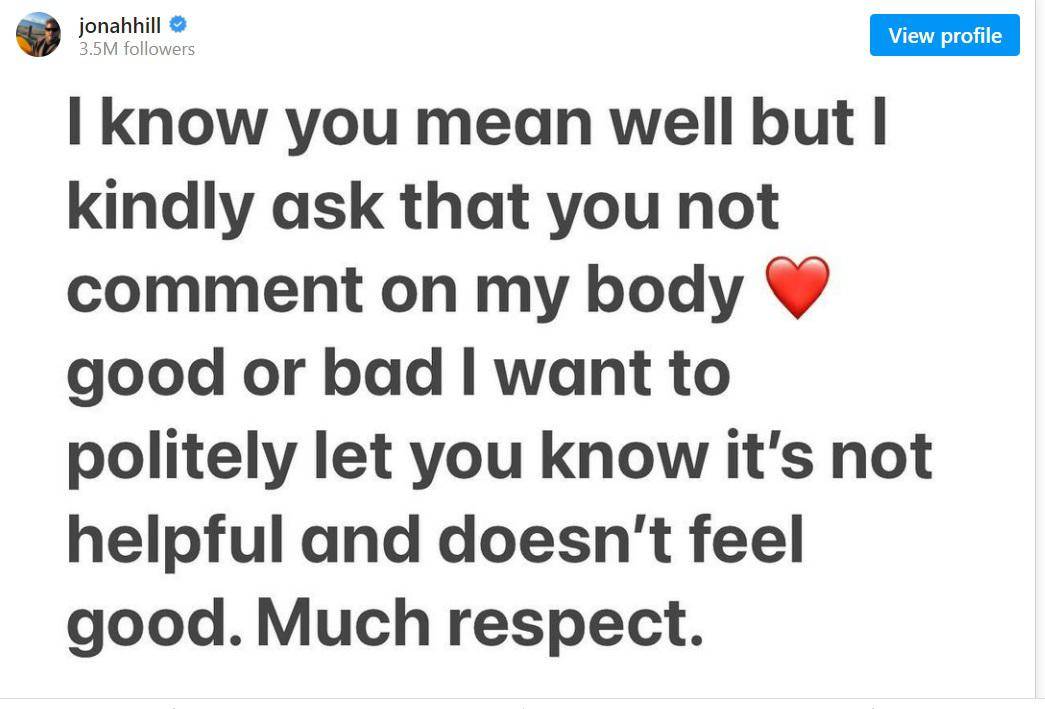Click the word "Much" in last line
This screenshot has height=709, width=1045.
coord(344,622)
